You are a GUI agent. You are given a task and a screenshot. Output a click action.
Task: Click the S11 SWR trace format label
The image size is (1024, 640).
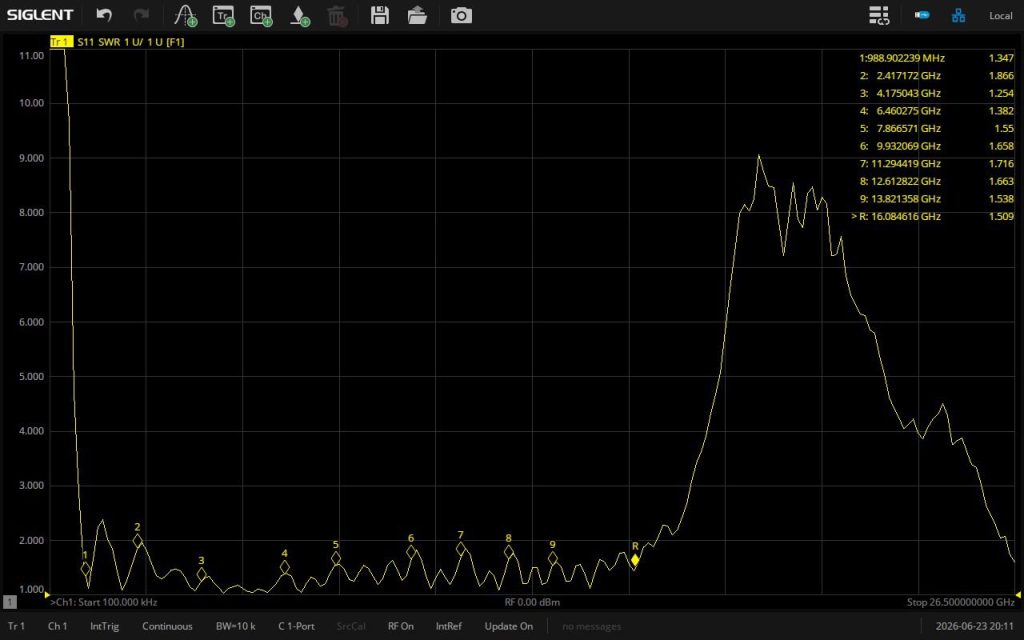click(x=131, y=42)
